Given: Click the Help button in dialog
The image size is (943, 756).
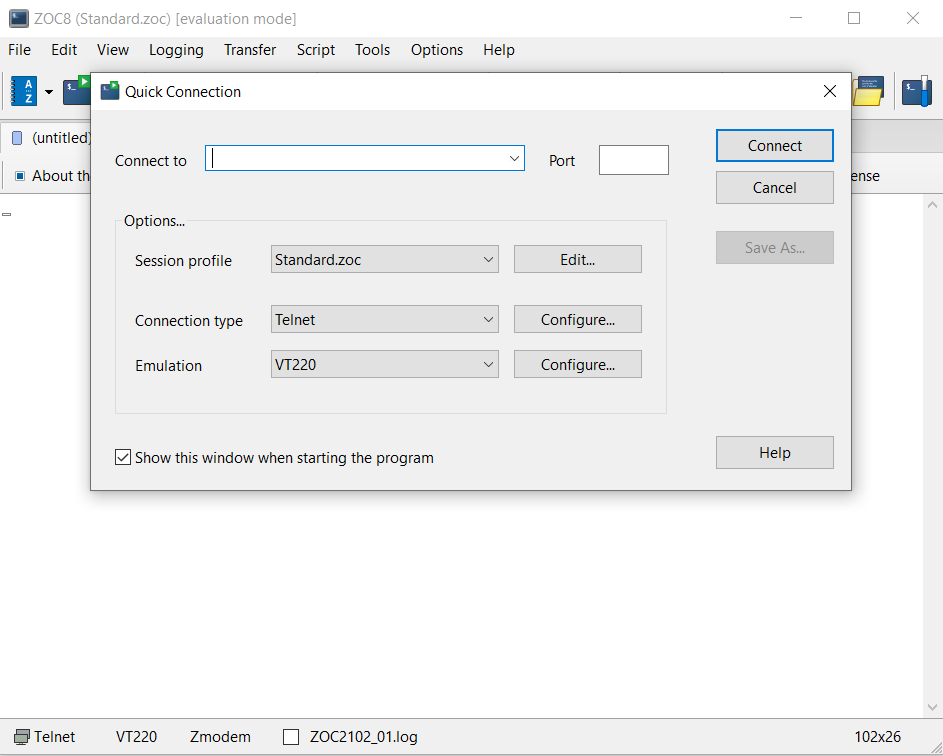Looking at the screenshot, I should pos(775,452).
